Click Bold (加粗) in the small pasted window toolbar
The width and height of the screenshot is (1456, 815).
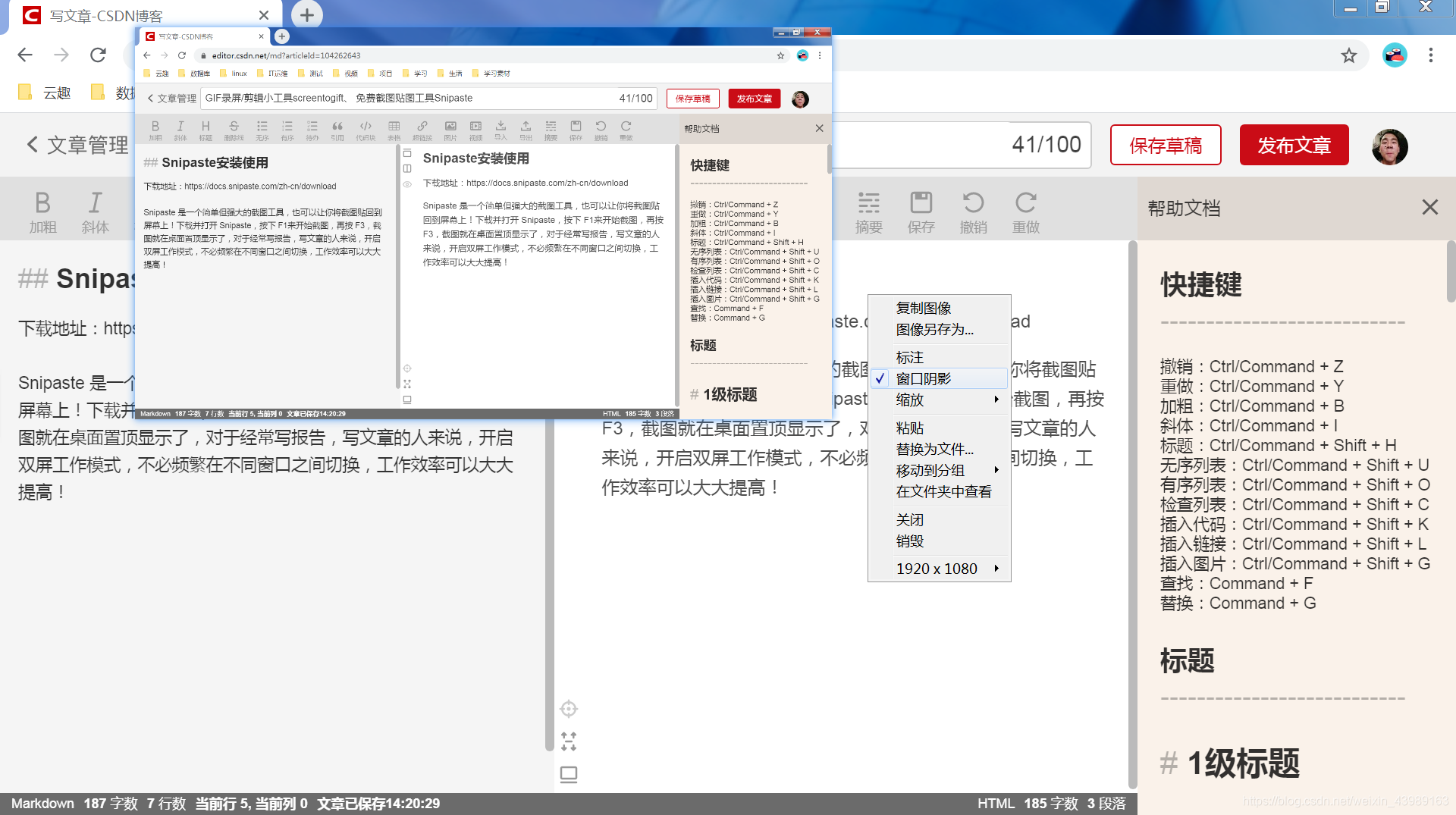[x=155, y=130]
